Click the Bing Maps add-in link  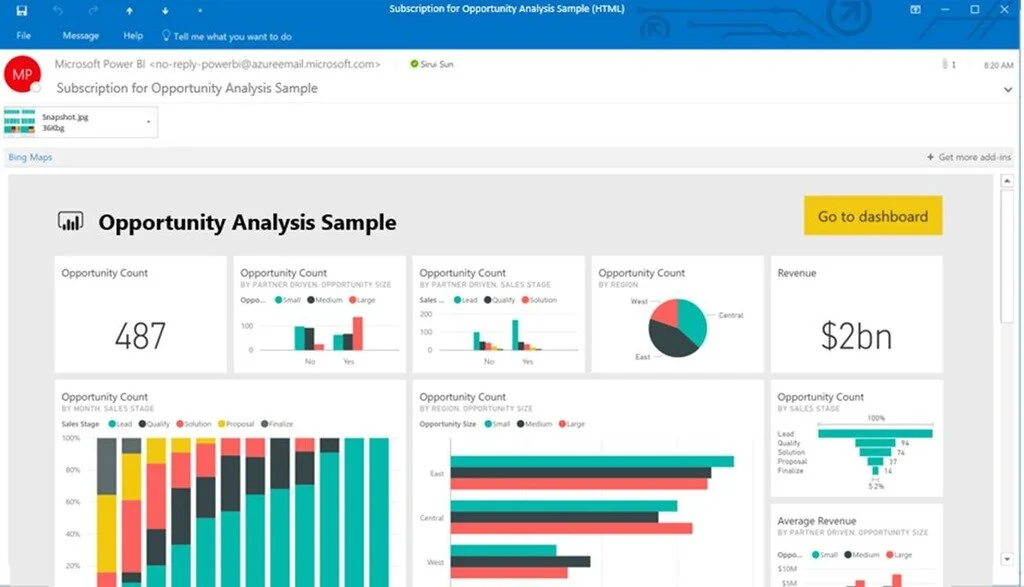coord(30,157)
